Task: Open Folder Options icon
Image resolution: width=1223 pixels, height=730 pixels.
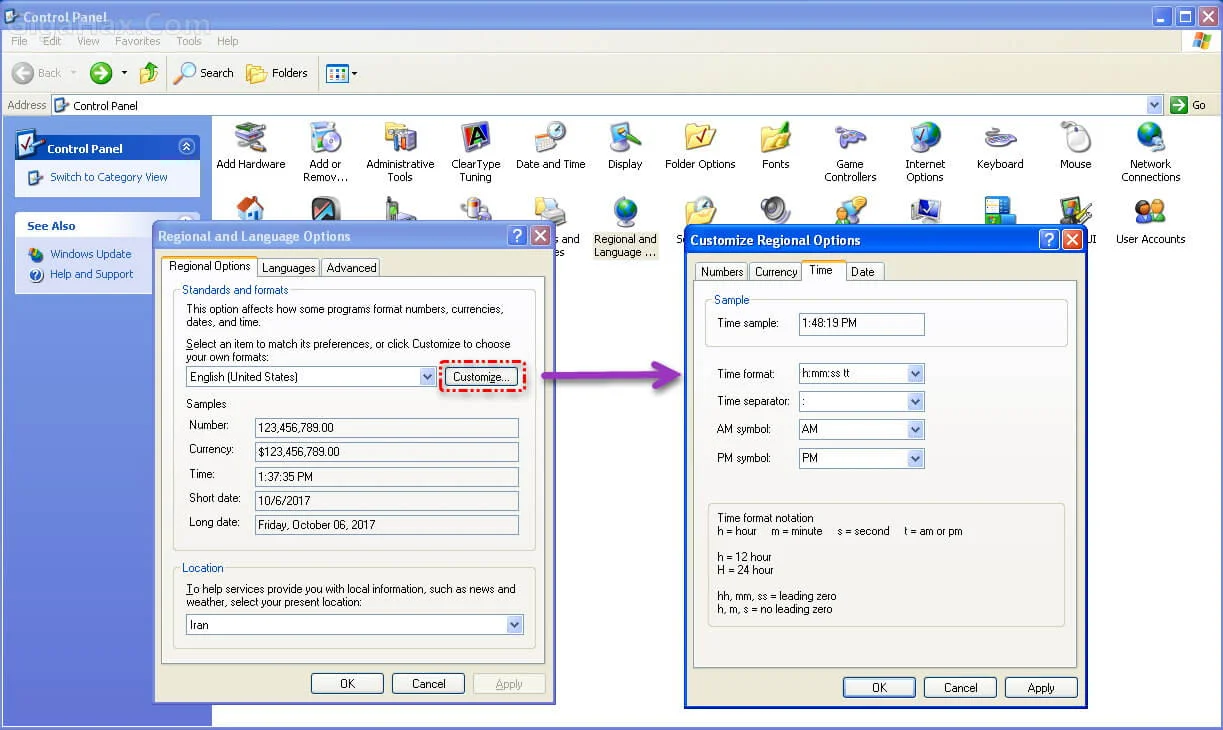Action: (x=700, y=139)
